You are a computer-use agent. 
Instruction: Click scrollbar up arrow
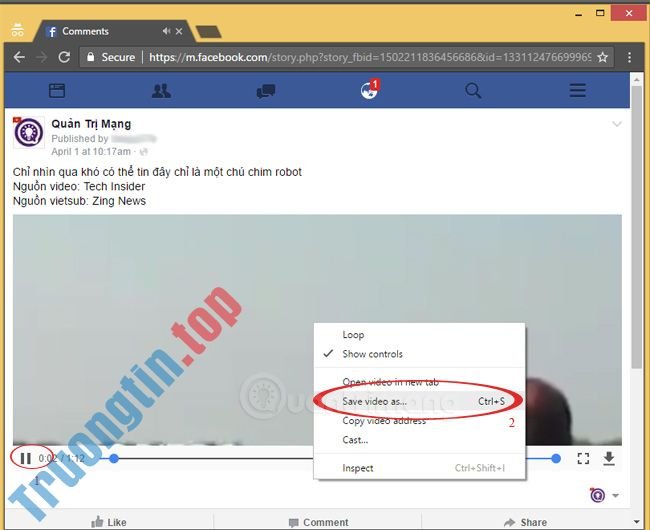click(x=636, y=79)
